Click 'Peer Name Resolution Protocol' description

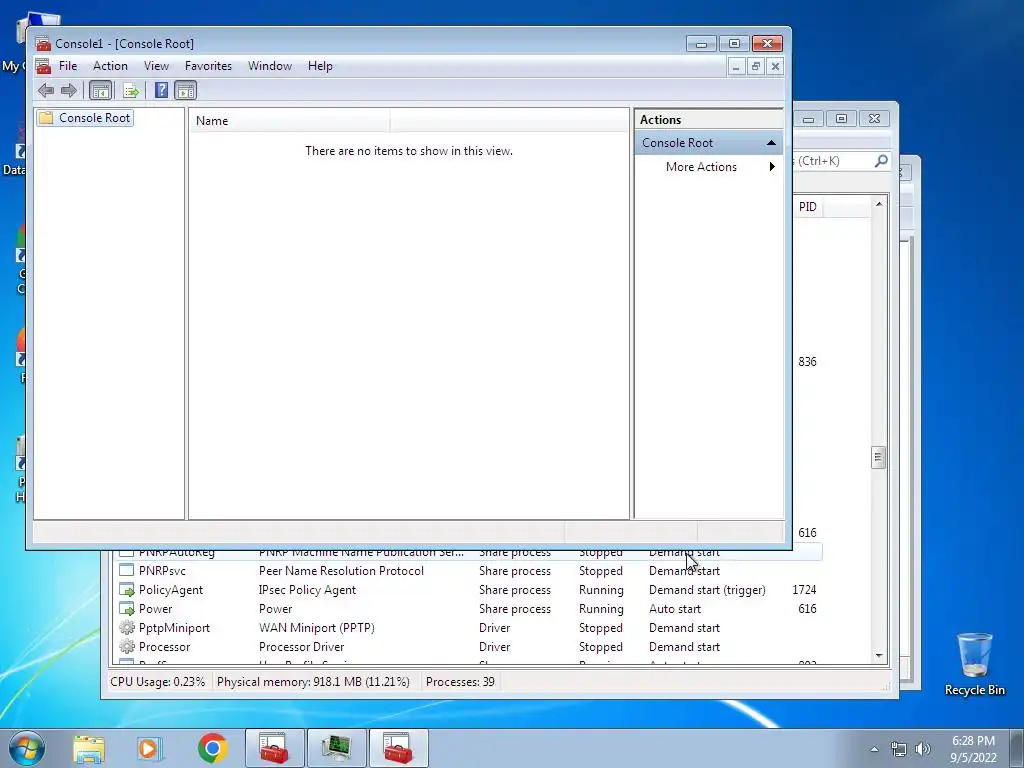point(341,571)
